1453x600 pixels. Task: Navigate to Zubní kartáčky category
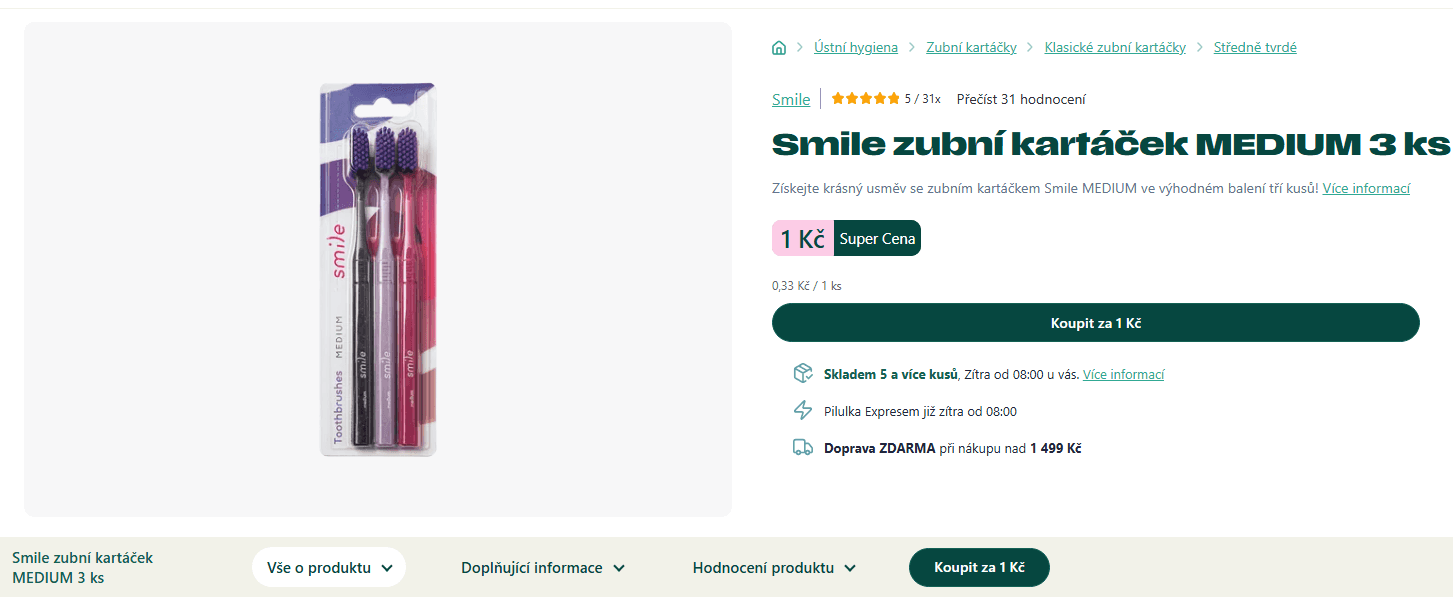(x=971, y=46)
